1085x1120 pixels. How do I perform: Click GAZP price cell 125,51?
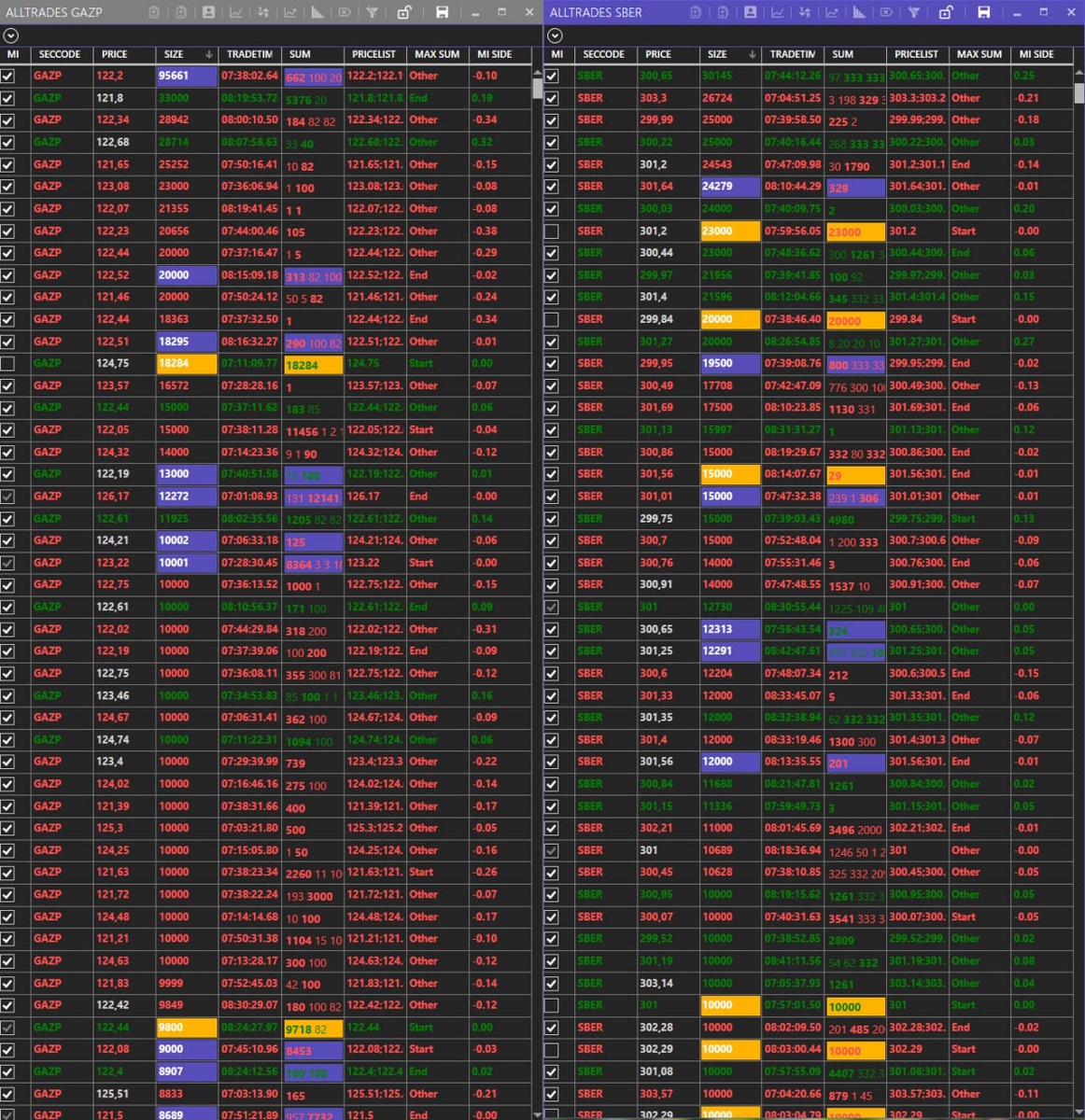pos(123,1094)
